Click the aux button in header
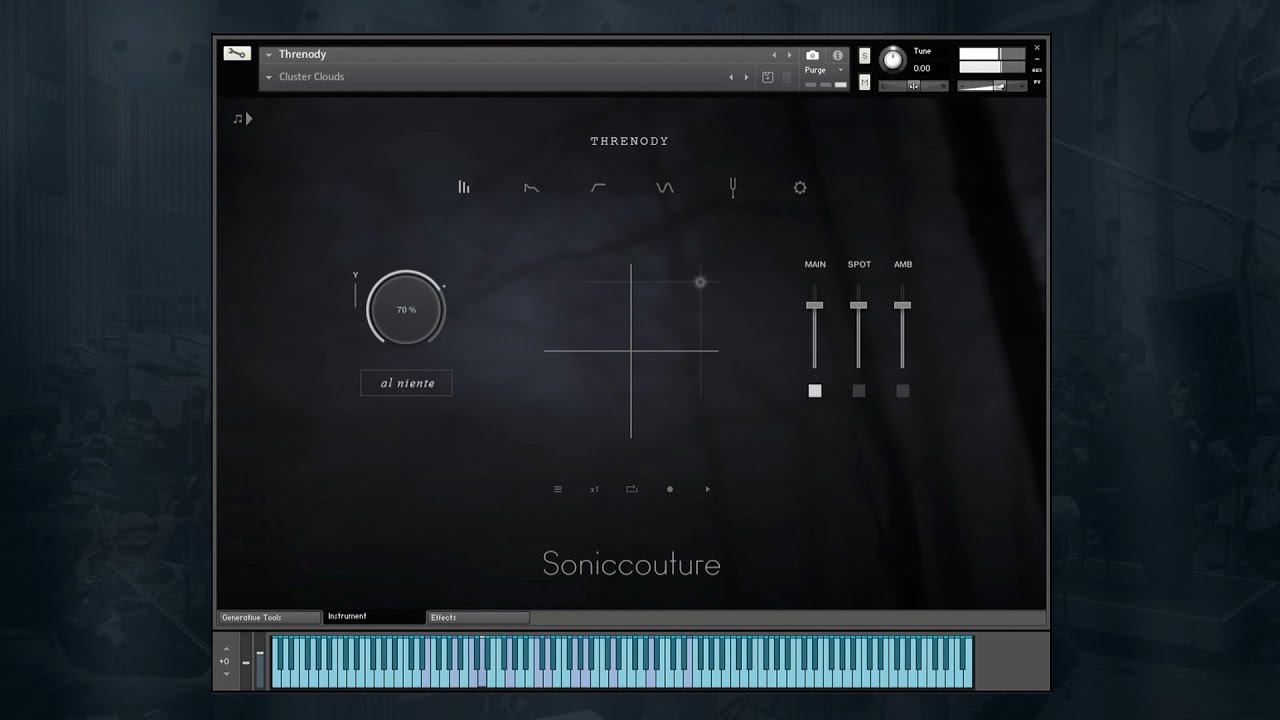Viewport: 1280px width, 720px height. [1037, 70]
